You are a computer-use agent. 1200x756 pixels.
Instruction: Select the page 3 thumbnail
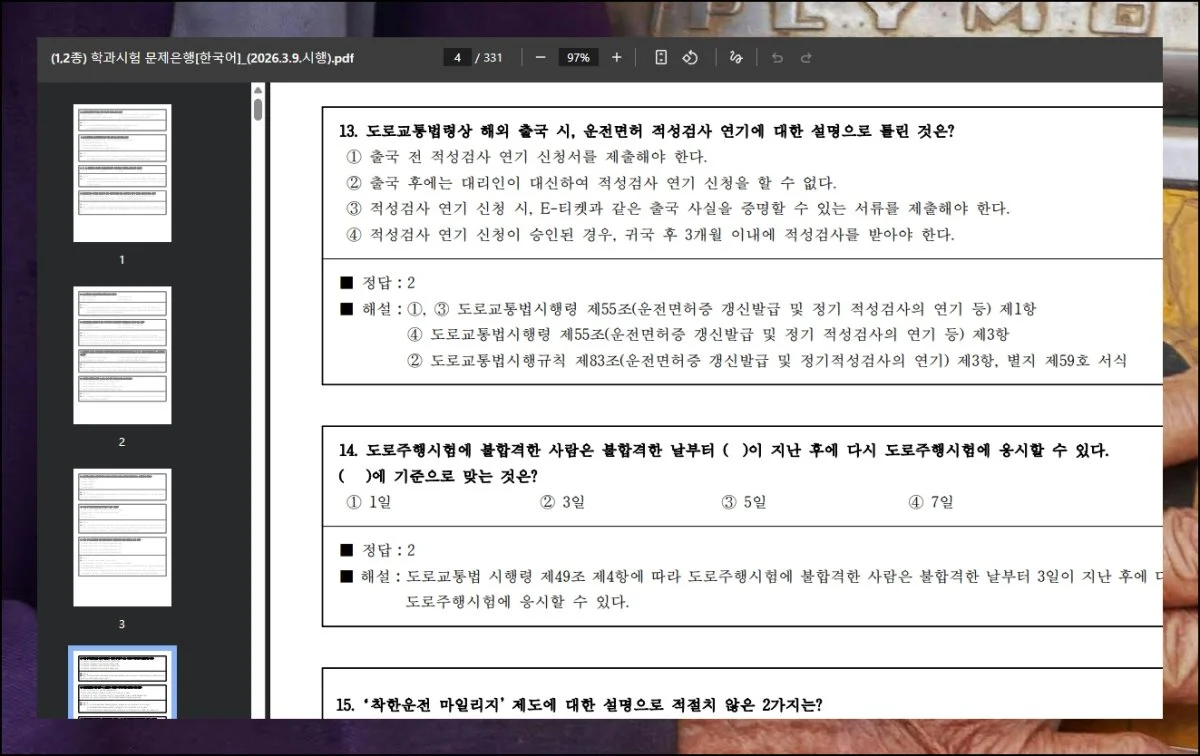click(x=122, y=537)
